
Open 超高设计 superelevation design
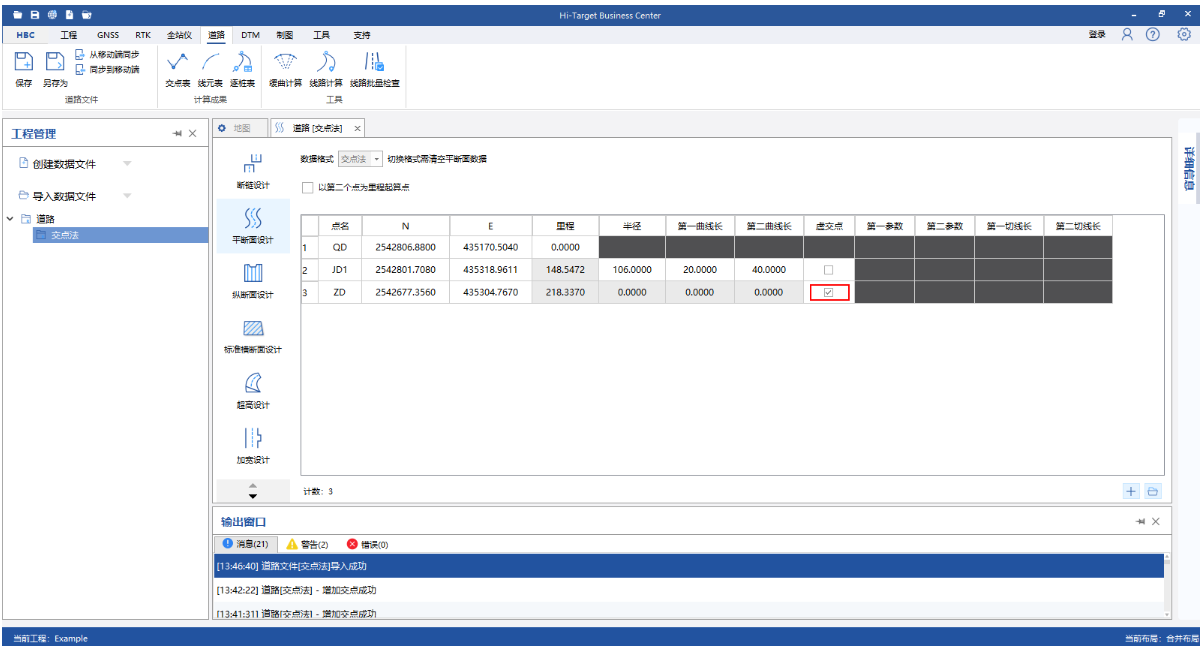click(252, 390)
